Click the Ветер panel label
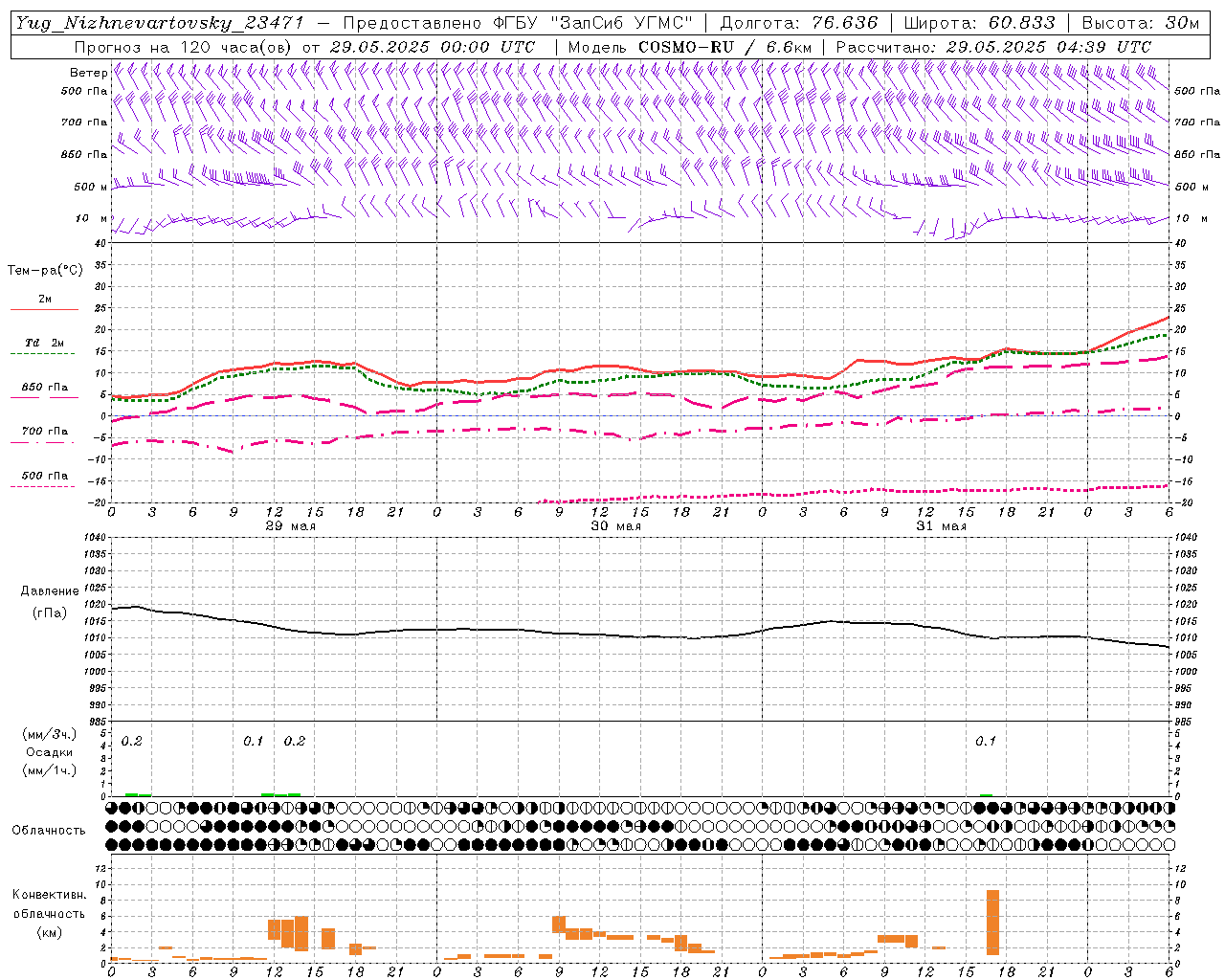Viewport: 1225px width, 980px height. tap(89, 73)
